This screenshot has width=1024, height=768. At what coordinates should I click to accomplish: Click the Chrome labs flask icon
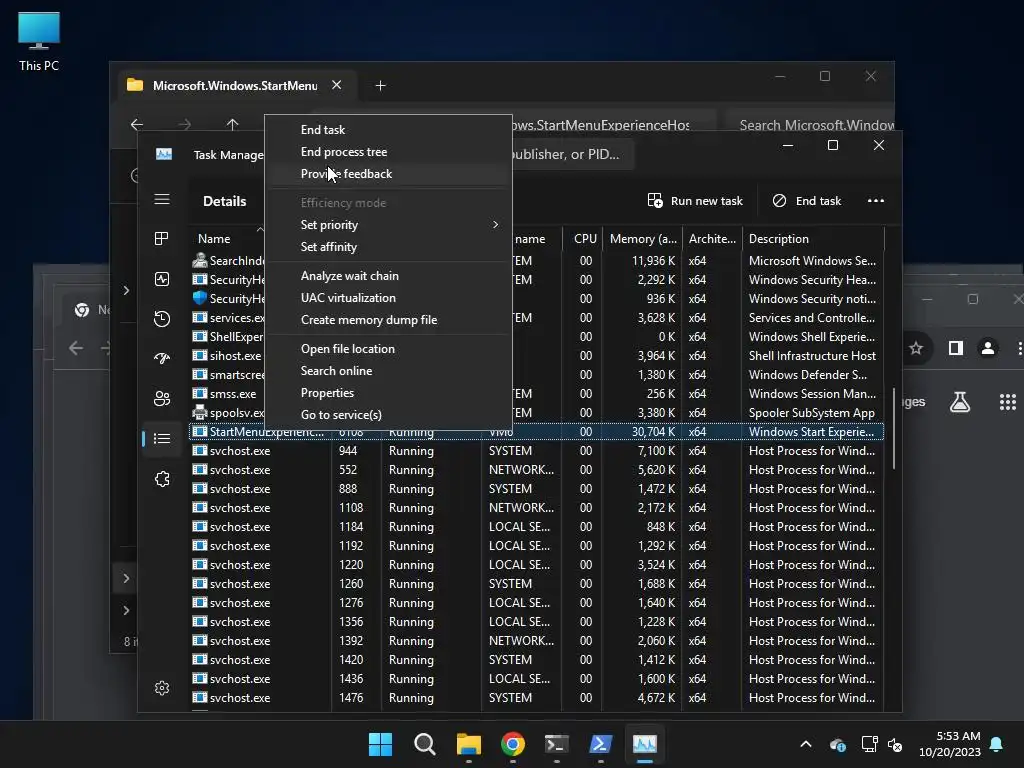click(x=960, y=402)
